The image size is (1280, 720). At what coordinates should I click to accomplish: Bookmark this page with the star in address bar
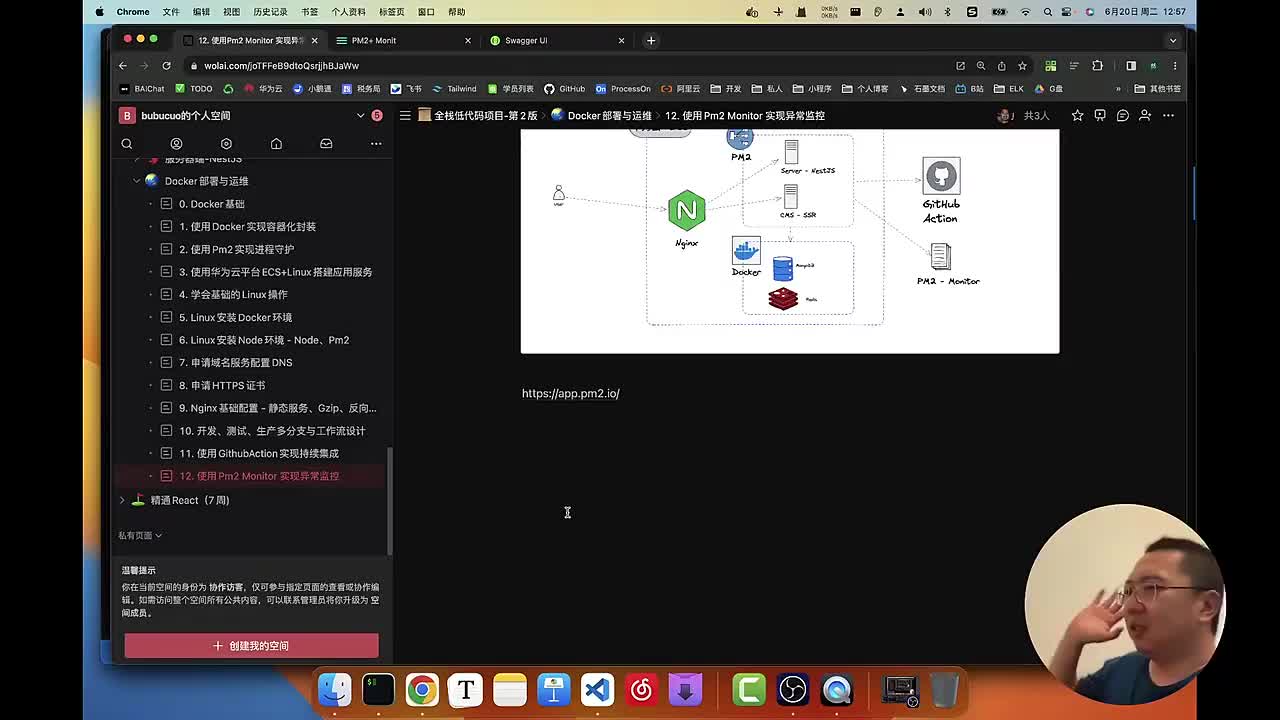click(1022, 66)
